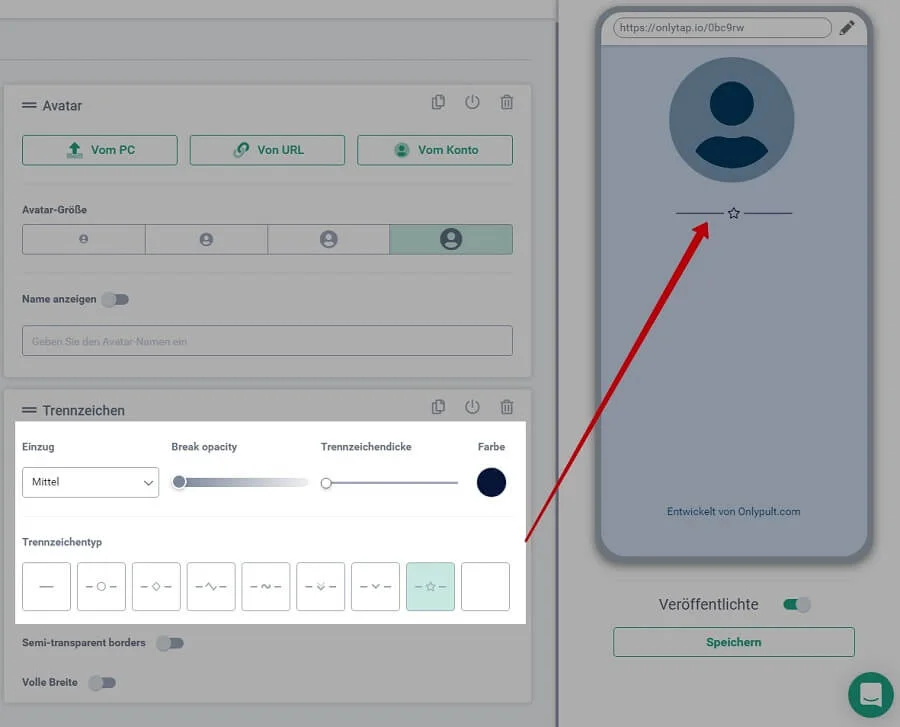Click the Vom PC upload button

[100, 150]
